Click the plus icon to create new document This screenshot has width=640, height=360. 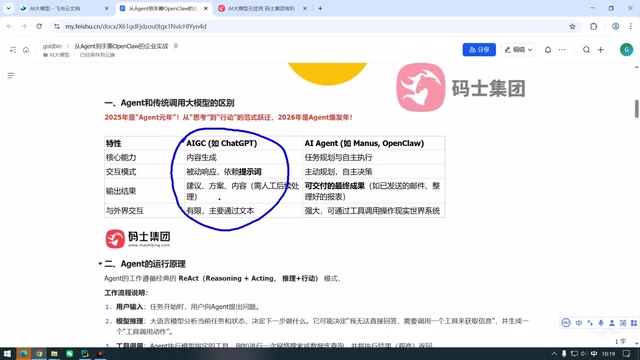pyautogui.click(x=600, y=50)
